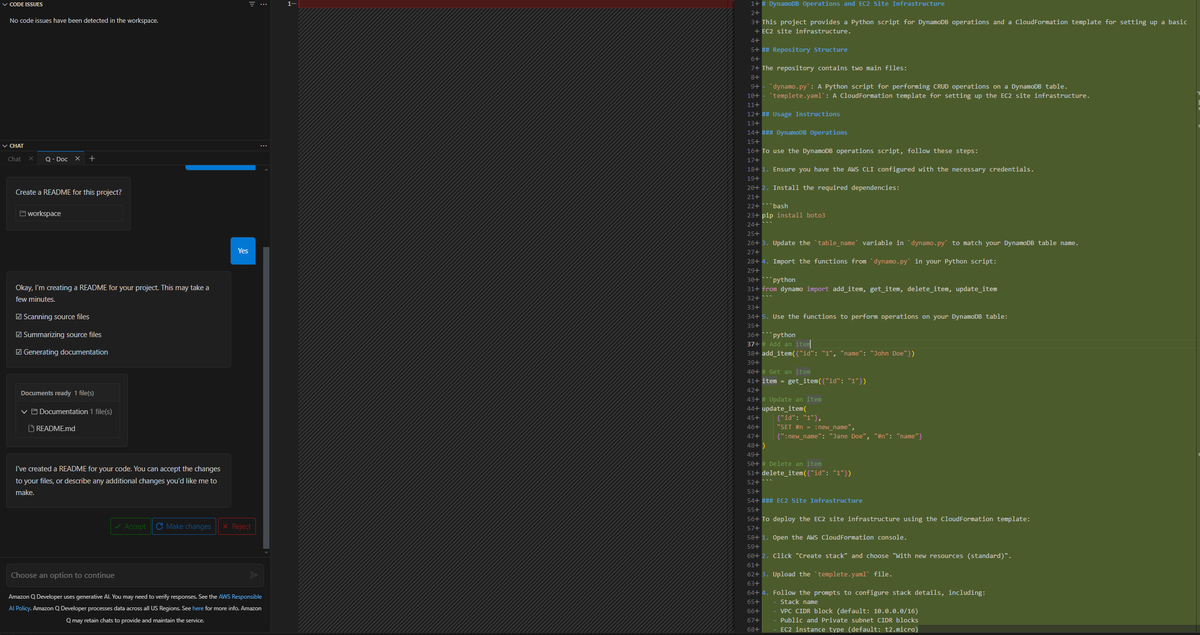1200x635 pixels.
Task: Click Summarizing source files checkbox
Action: (19, 335)
